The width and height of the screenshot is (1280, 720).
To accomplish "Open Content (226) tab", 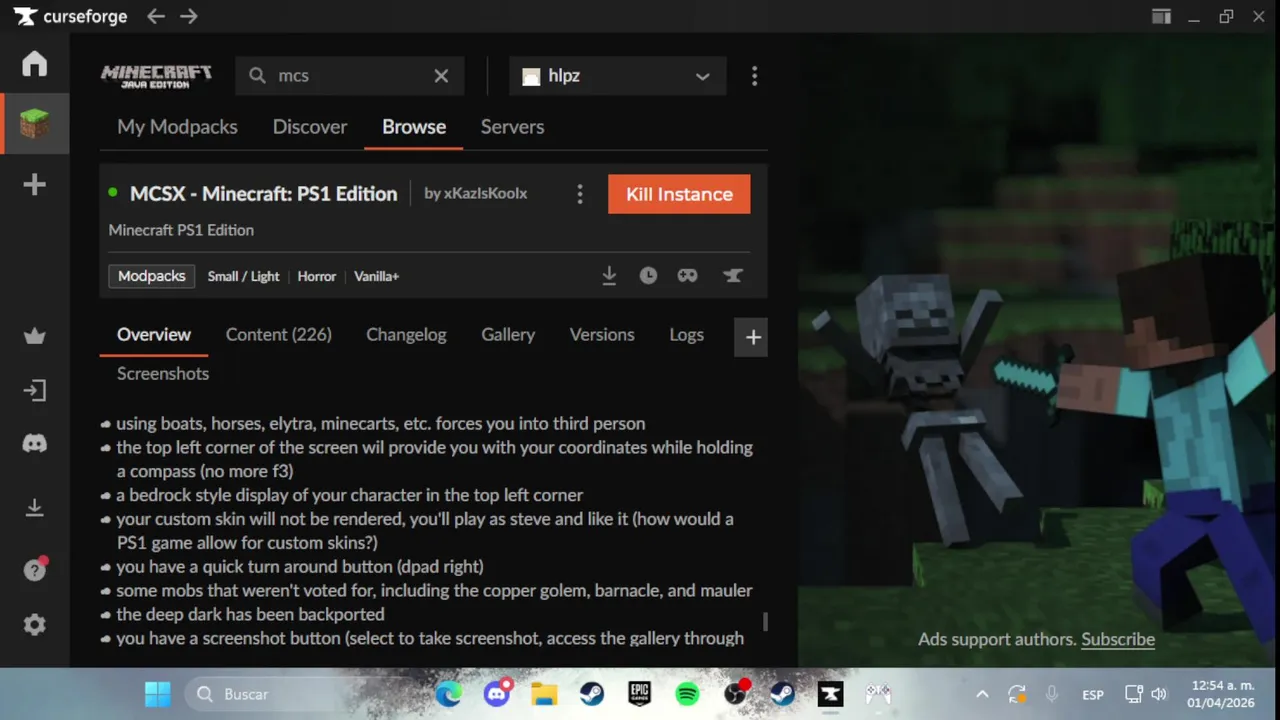I will pyautogui.click(x=279, y=335).
